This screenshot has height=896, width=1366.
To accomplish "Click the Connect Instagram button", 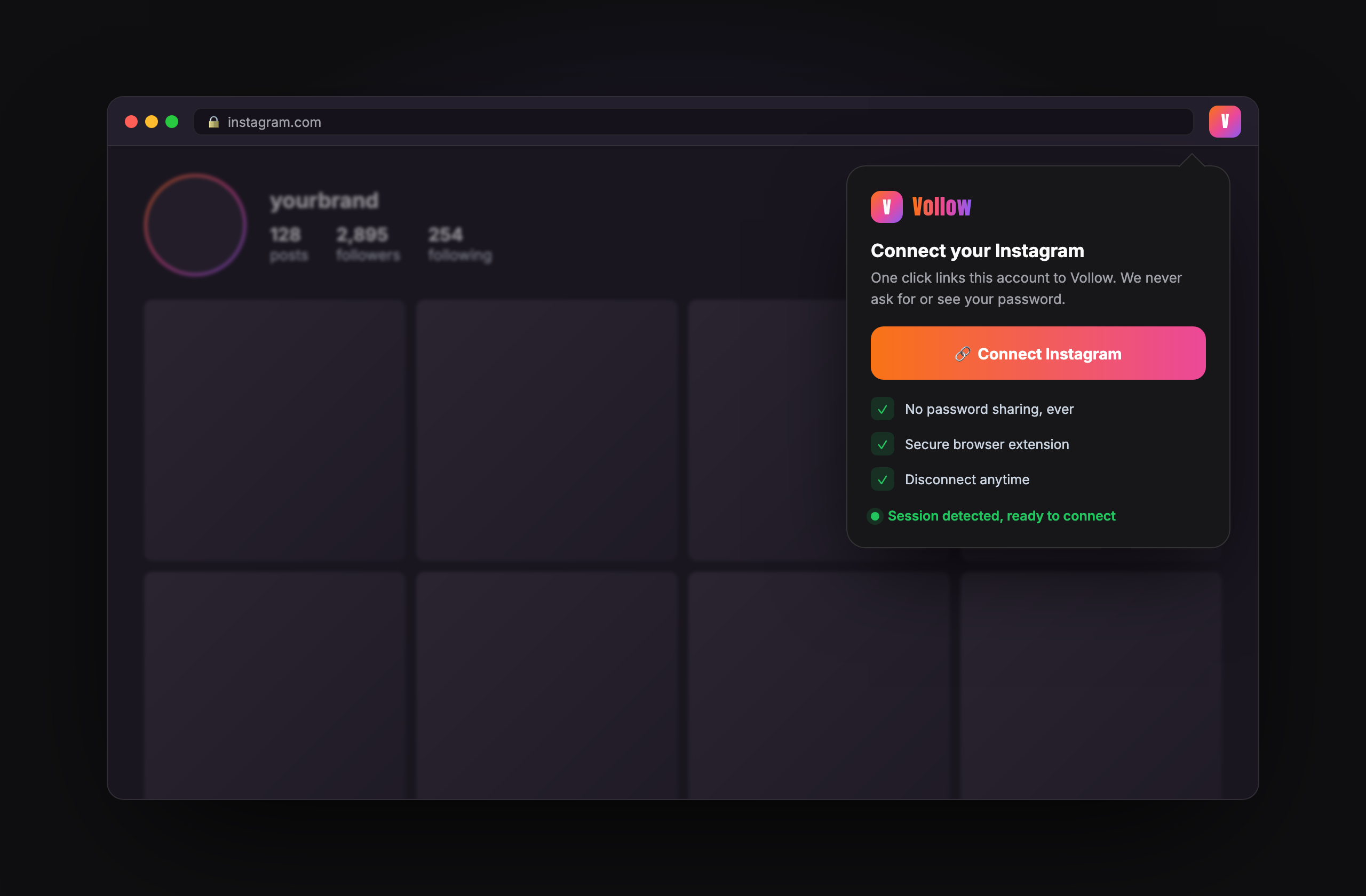I will 1038,354.
